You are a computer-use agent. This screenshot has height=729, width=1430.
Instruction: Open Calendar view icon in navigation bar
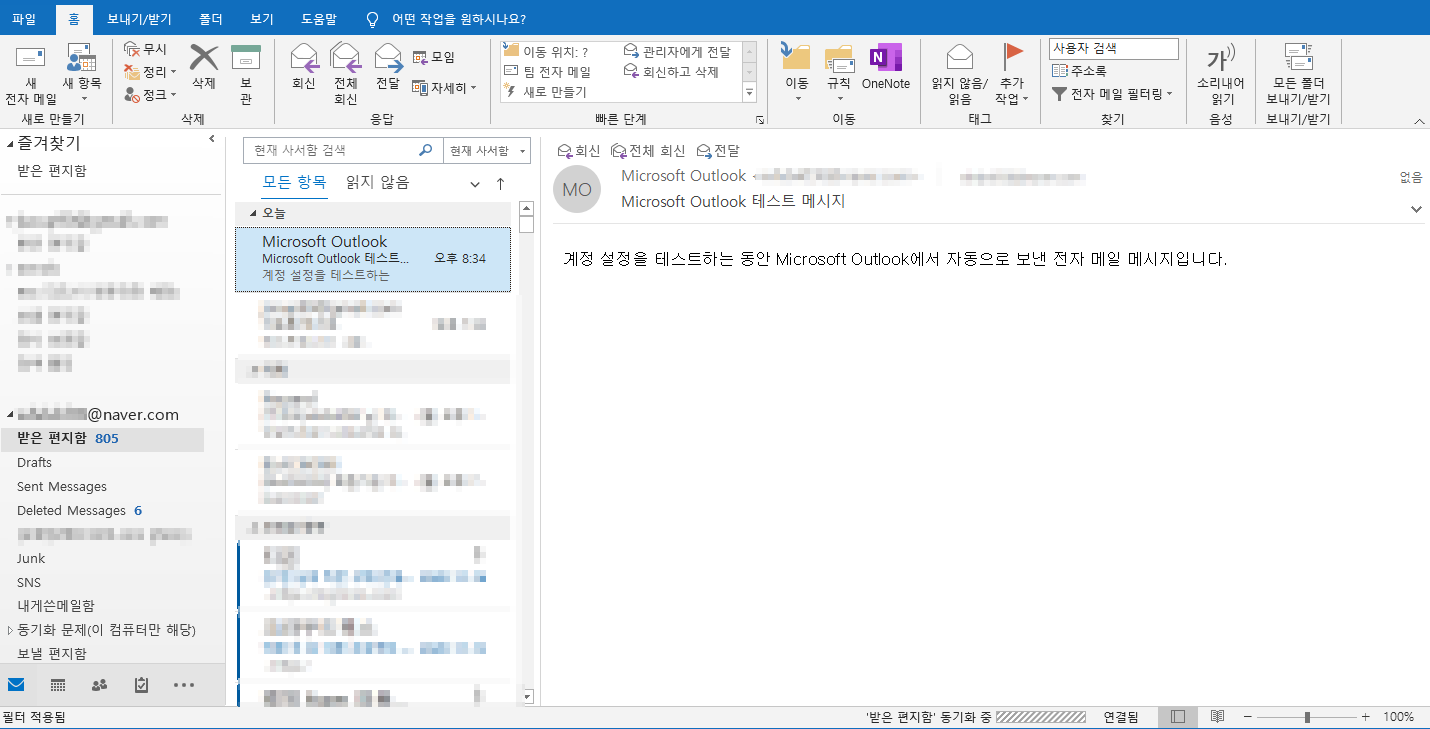pos(58,685)
